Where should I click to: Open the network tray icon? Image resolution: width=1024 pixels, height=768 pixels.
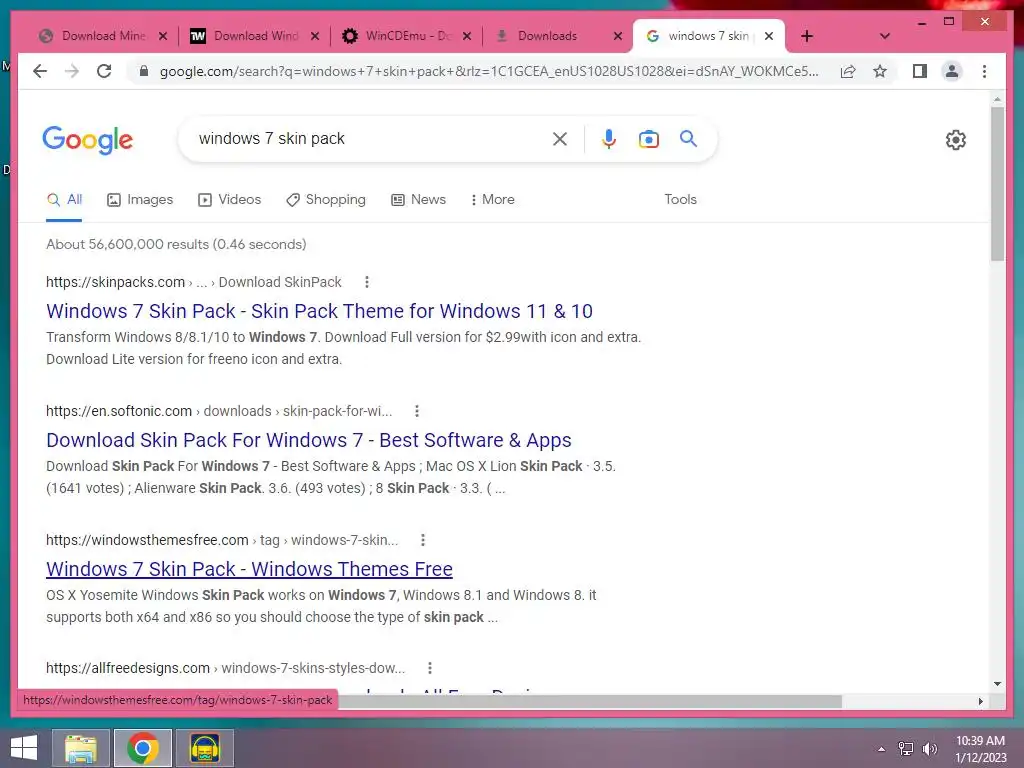pyautogui.click(x=906, y=749)
